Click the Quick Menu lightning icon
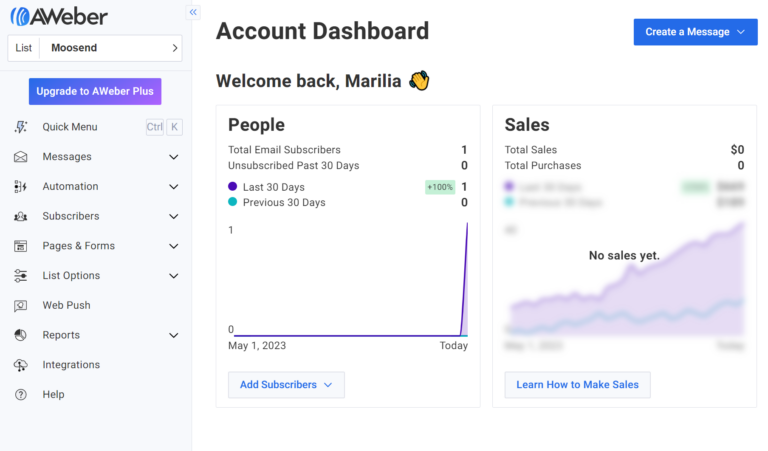The width and height of the screenshot is (768, 451). pos(21,127)
